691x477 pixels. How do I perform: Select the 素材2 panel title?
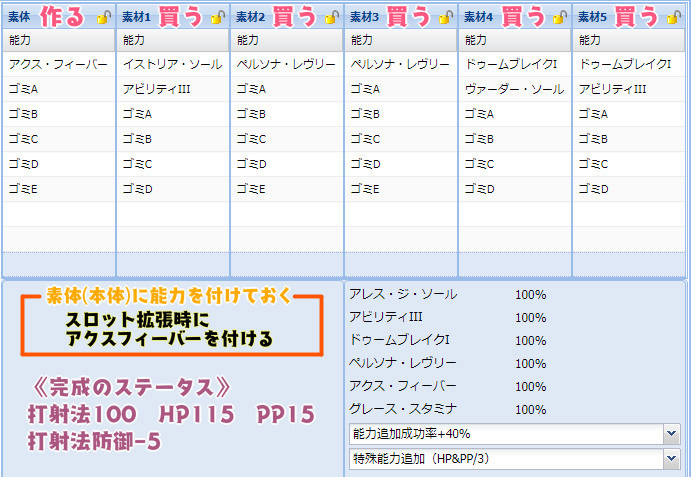pos(250,17)
